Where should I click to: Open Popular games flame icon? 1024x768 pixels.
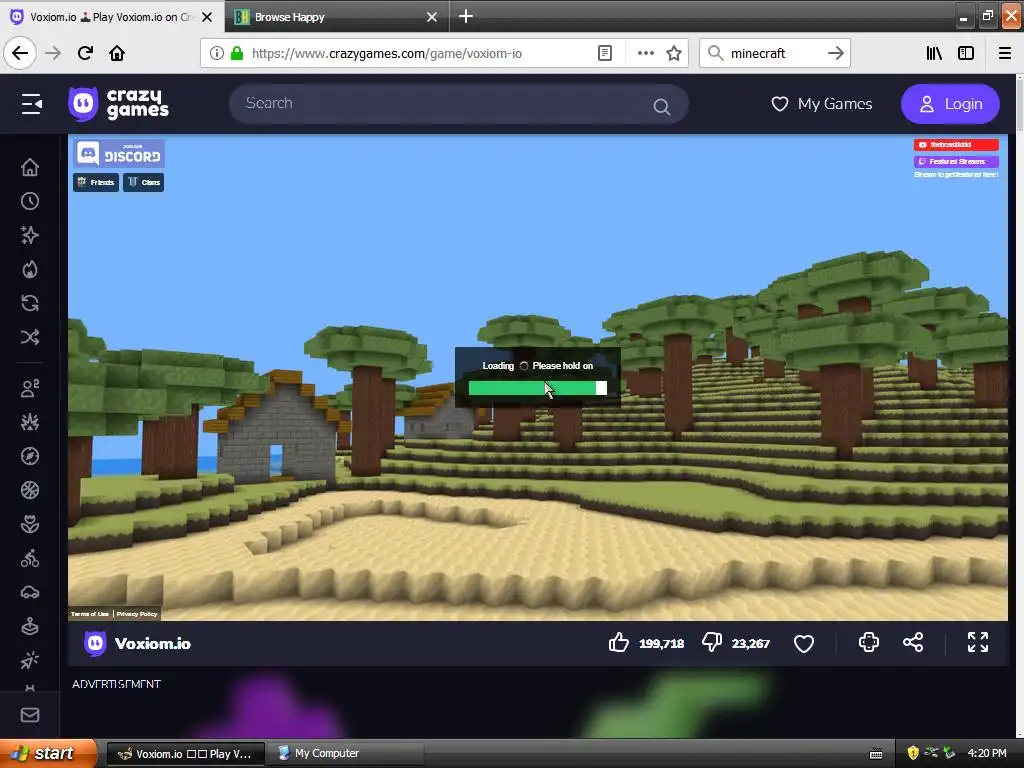29,269
